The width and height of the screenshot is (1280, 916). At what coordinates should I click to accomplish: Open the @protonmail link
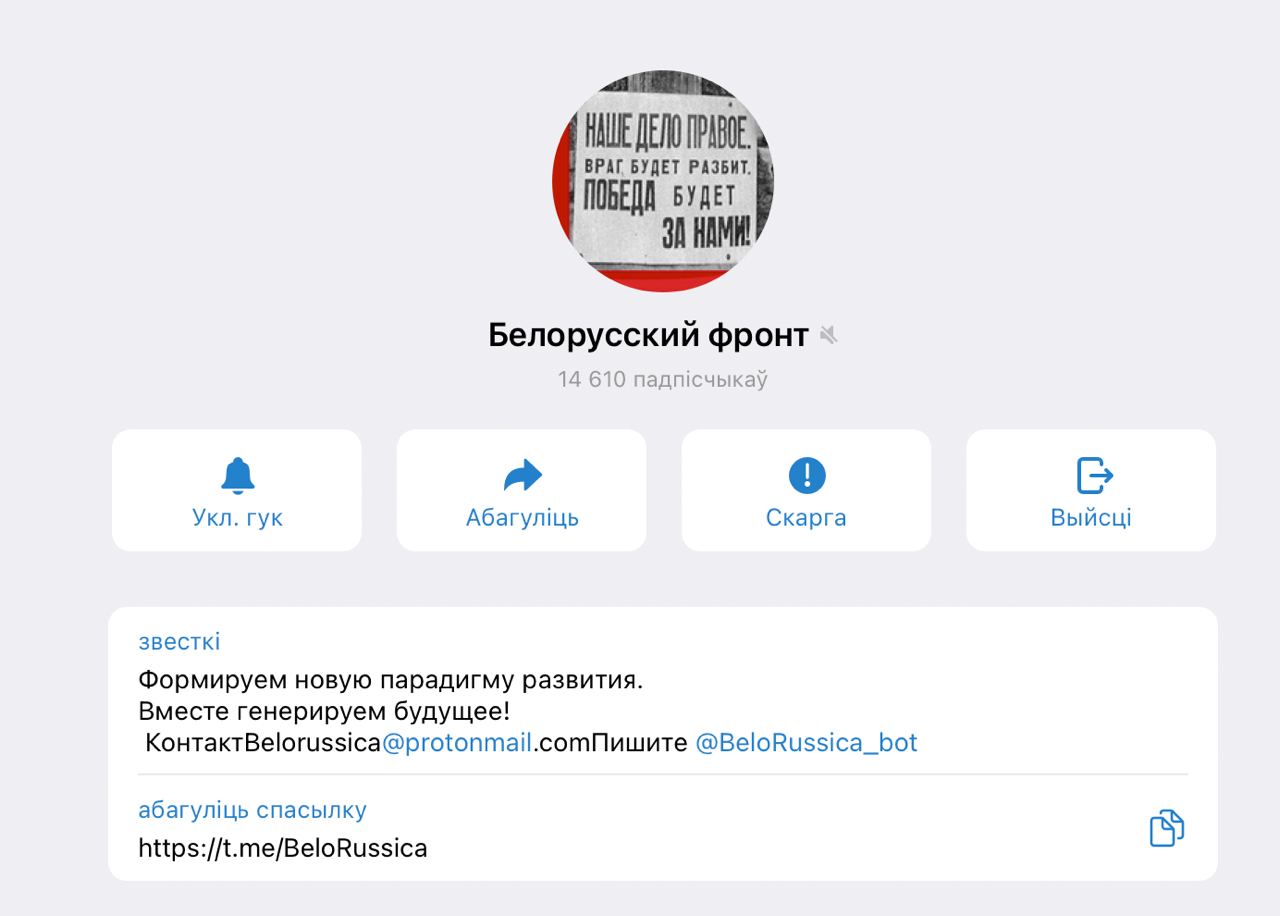tap(457, 743)
